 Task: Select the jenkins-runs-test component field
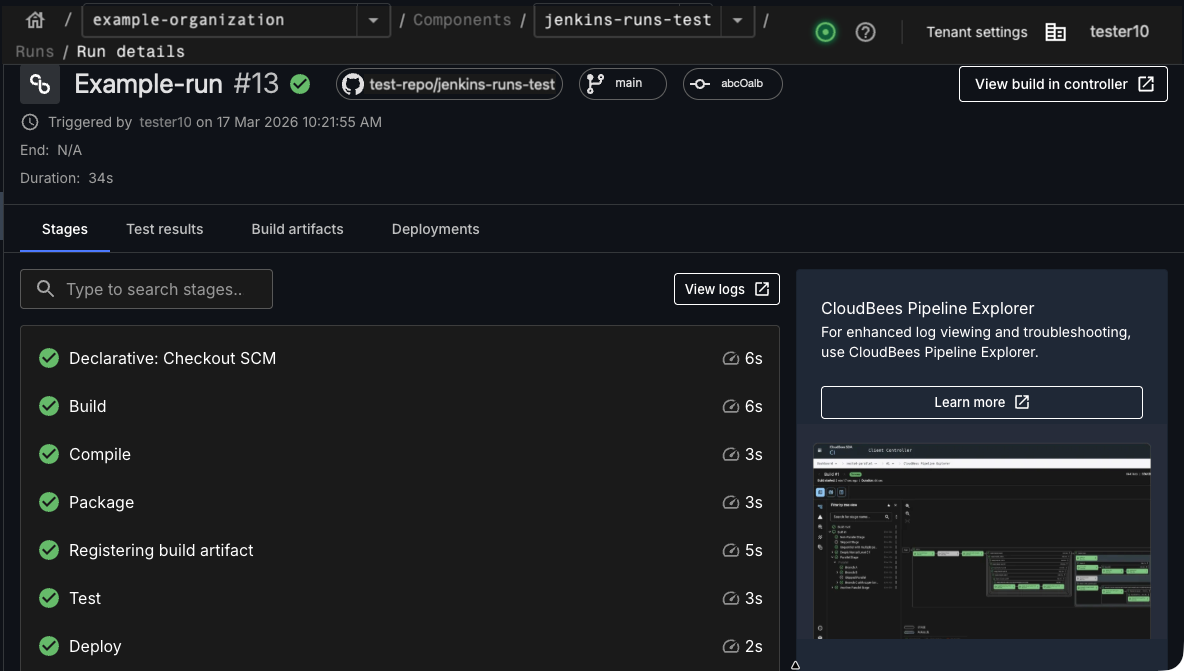click(627, 20)
